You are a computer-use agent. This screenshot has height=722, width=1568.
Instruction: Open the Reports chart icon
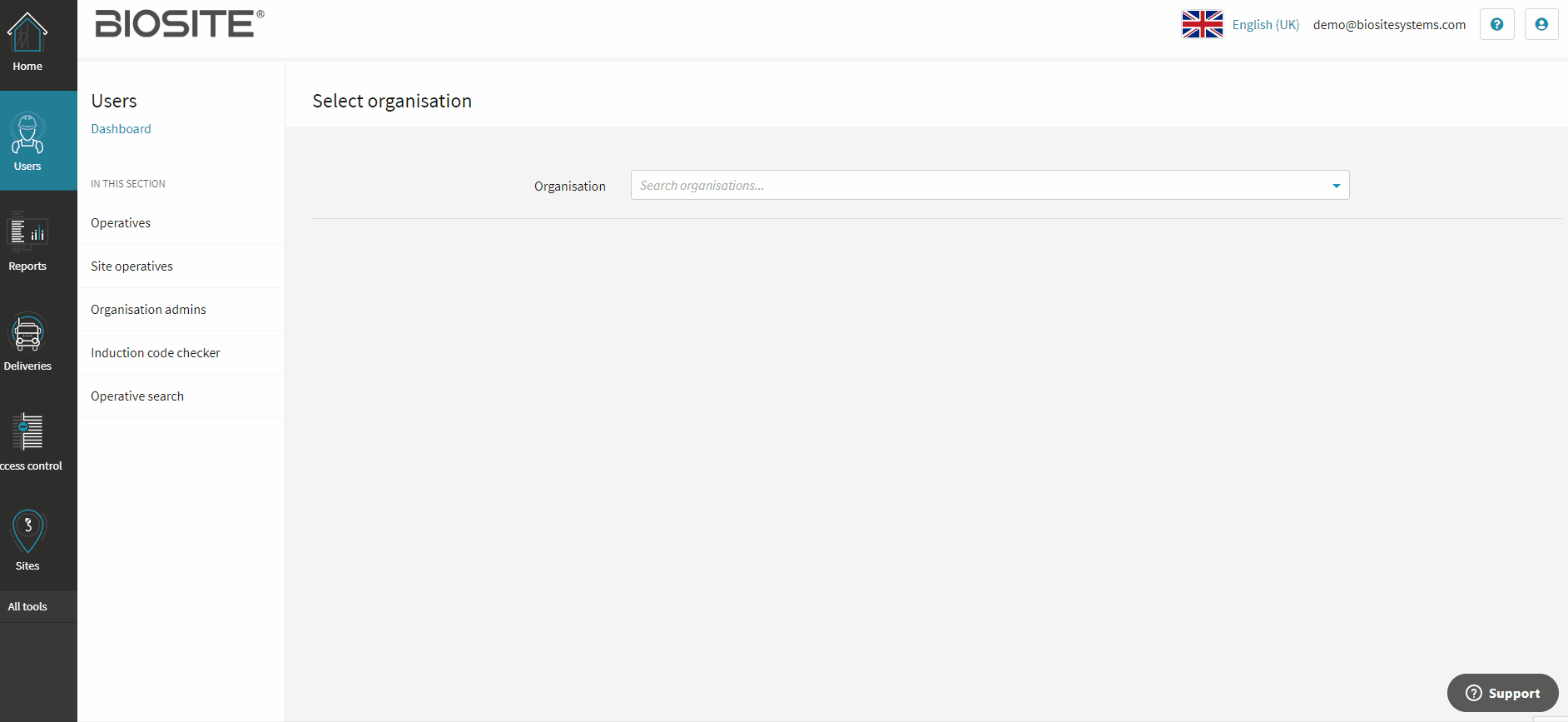click(27, 232)
